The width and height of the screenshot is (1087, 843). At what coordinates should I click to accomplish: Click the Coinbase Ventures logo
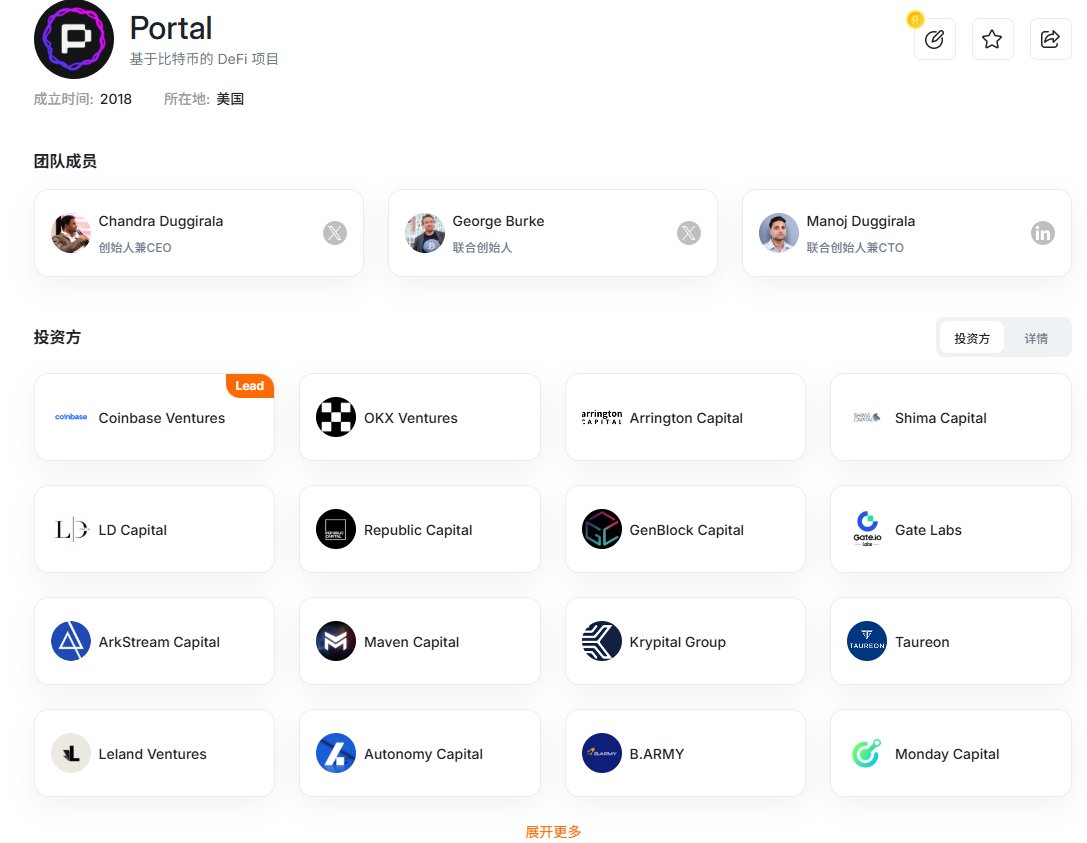[71, 418]
